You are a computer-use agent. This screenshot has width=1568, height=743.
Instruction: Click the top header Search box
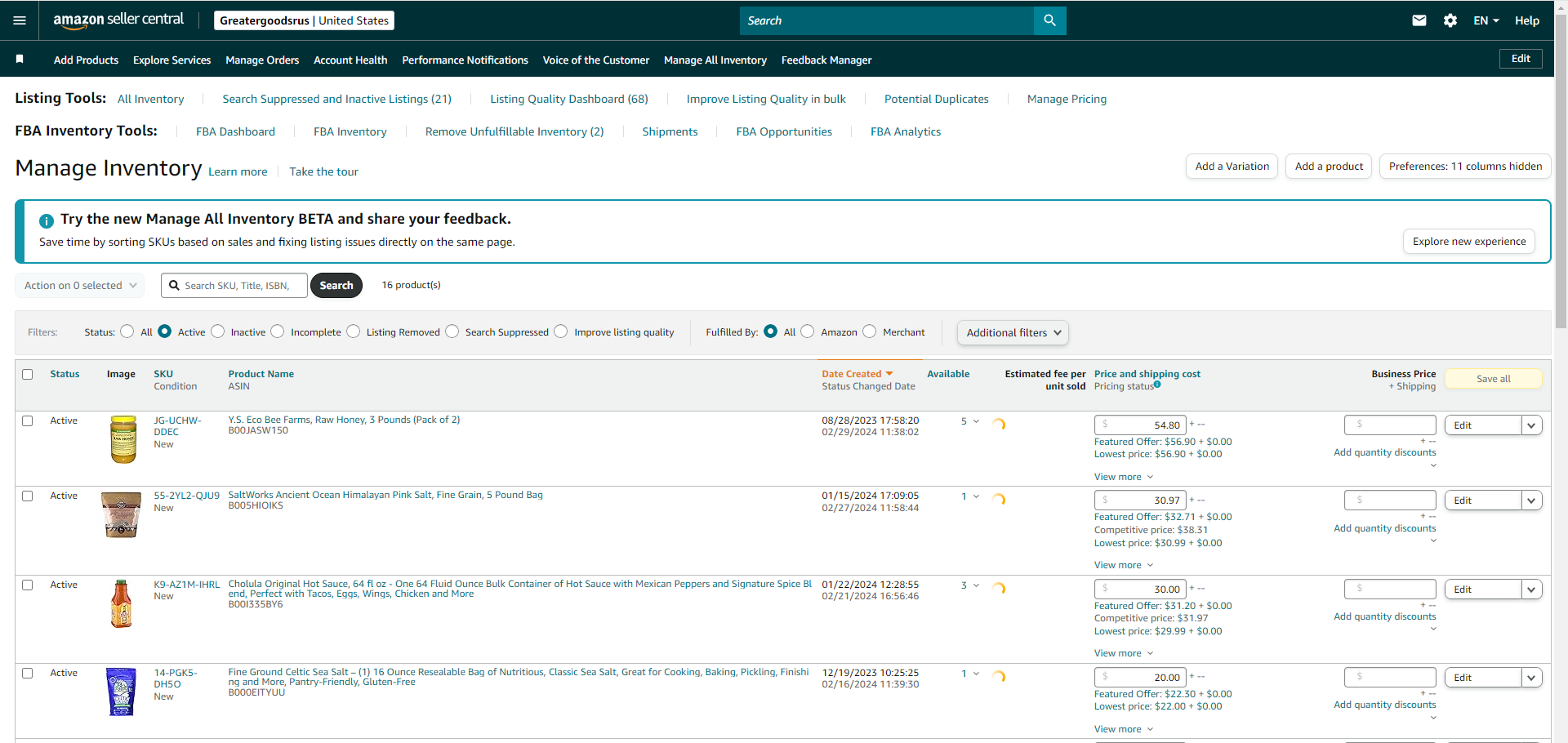click(887, 20)
